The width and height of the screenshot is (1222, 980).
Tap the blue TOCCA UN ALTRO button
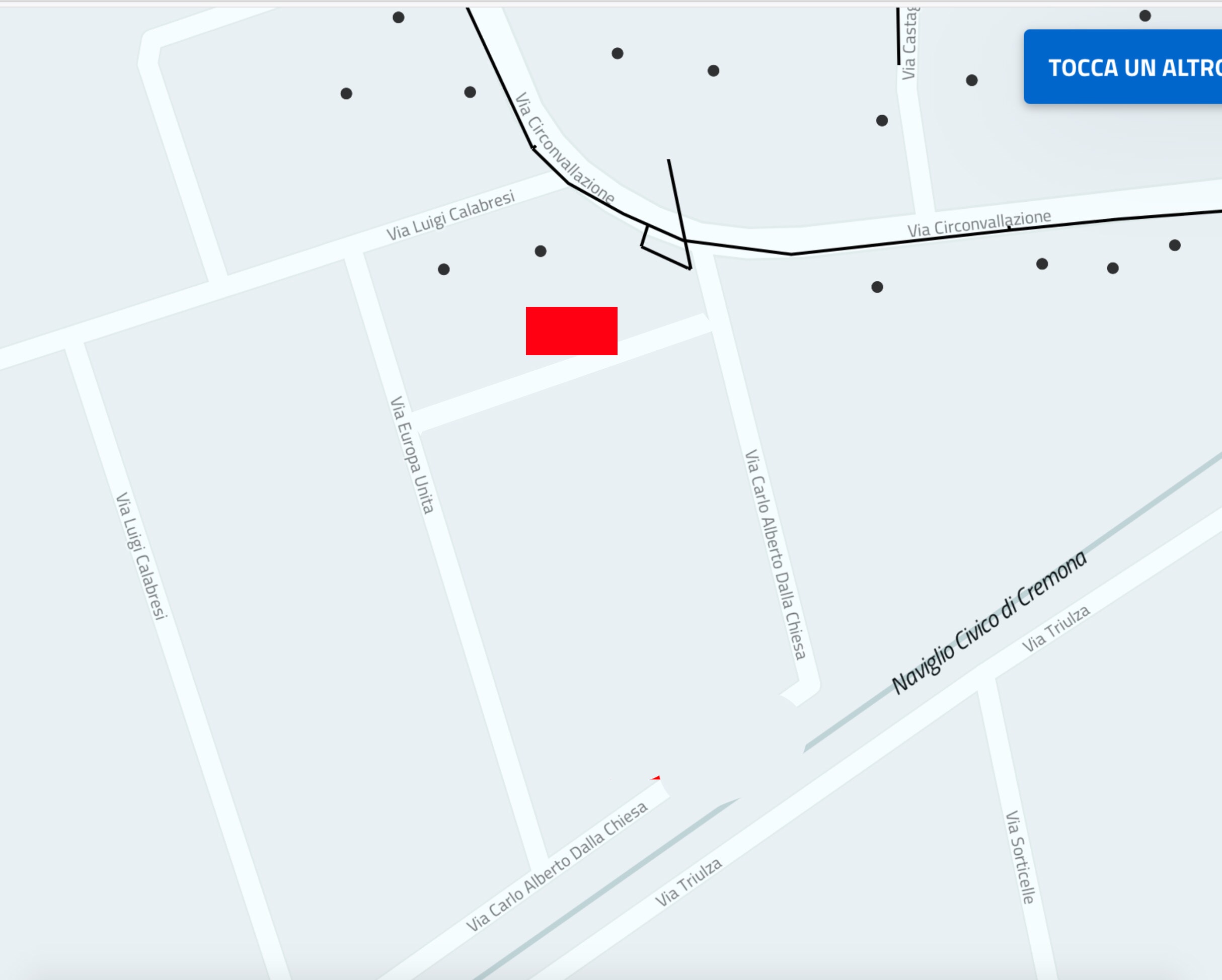click(x=1123, y=67)
